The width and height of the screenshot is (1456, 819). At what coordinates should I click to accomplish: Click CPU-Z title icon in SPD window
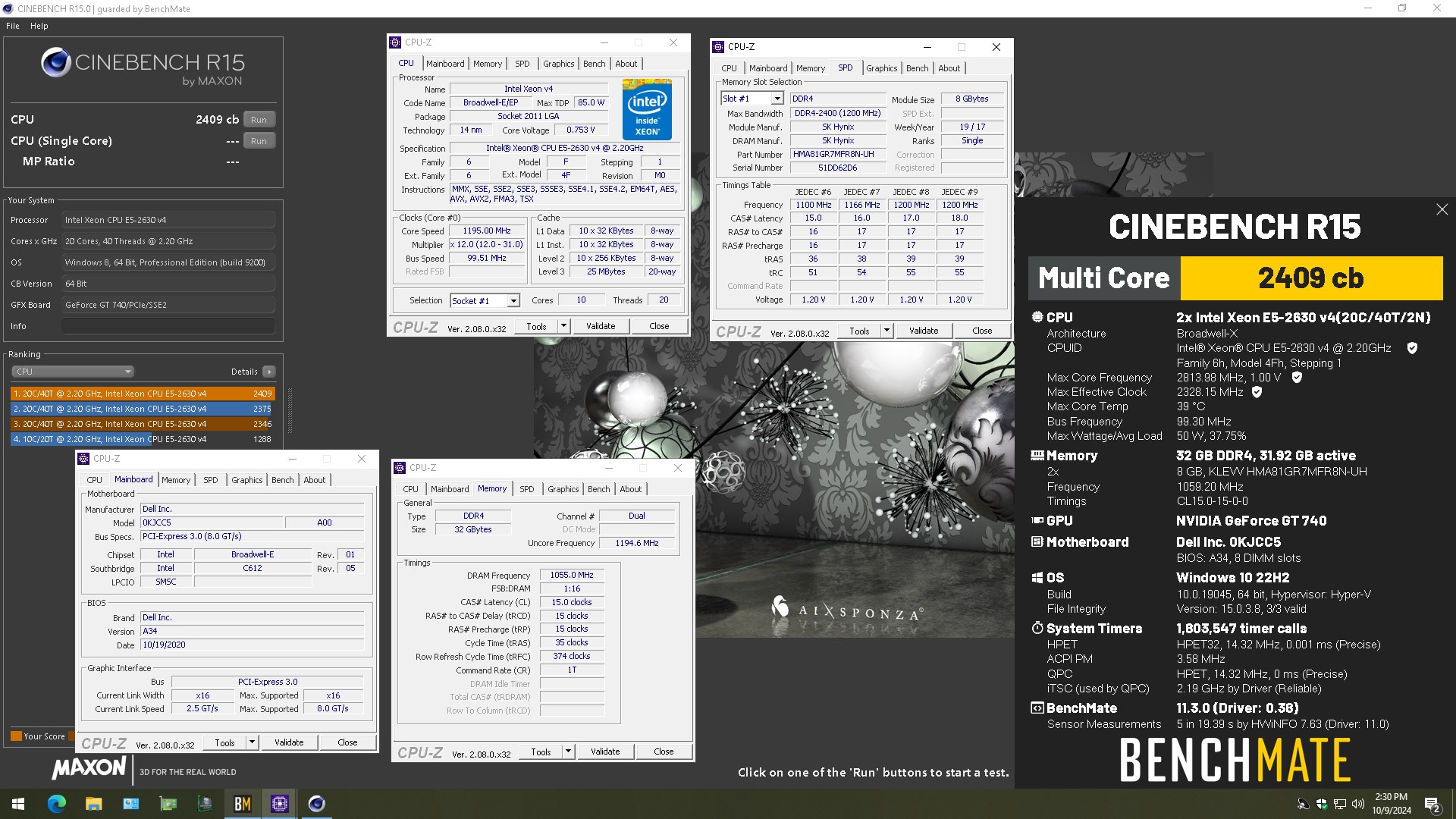tap(718, 47)
